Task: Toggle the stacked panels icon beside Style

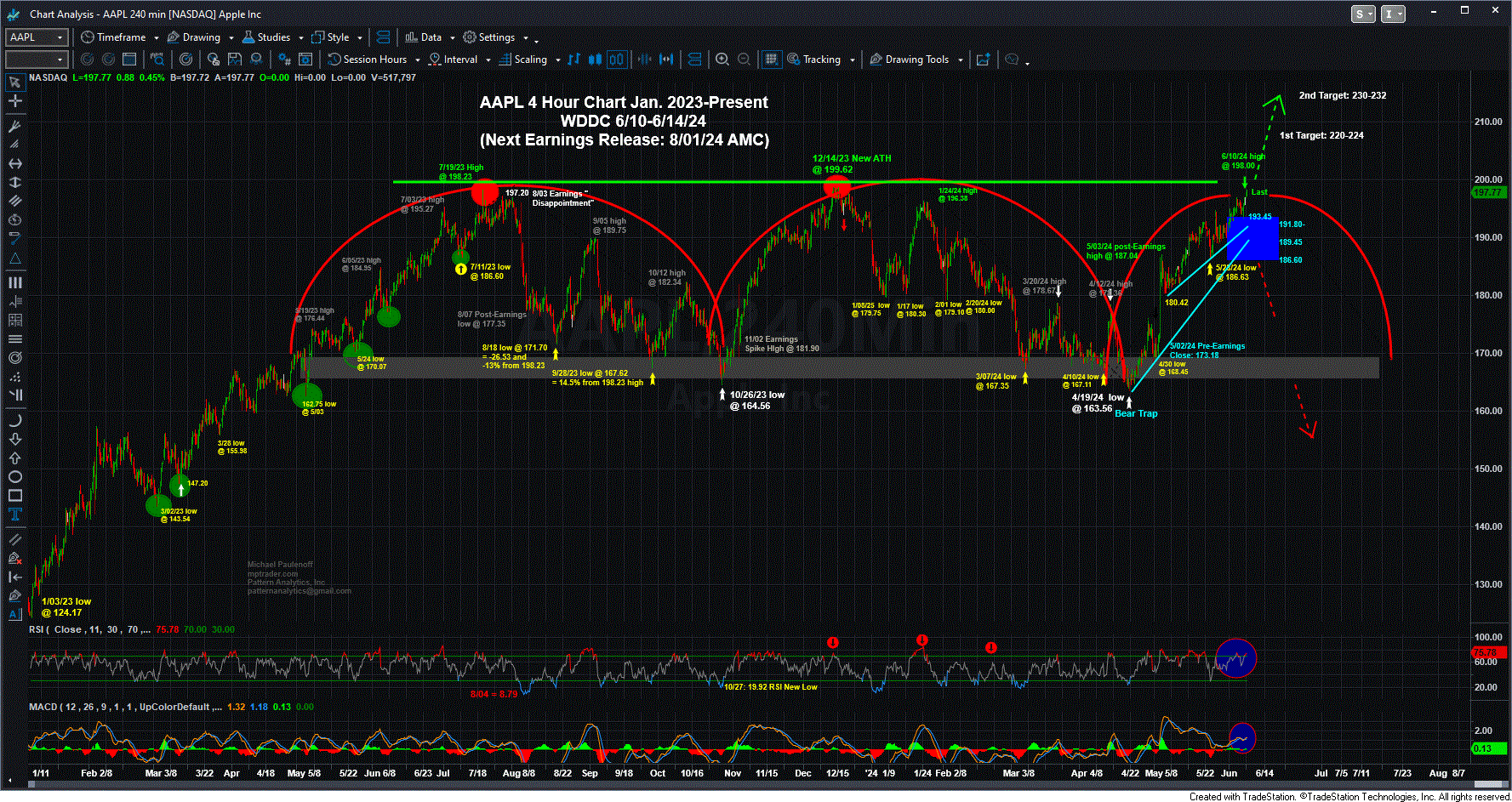Action: click(x=383, y=37)
